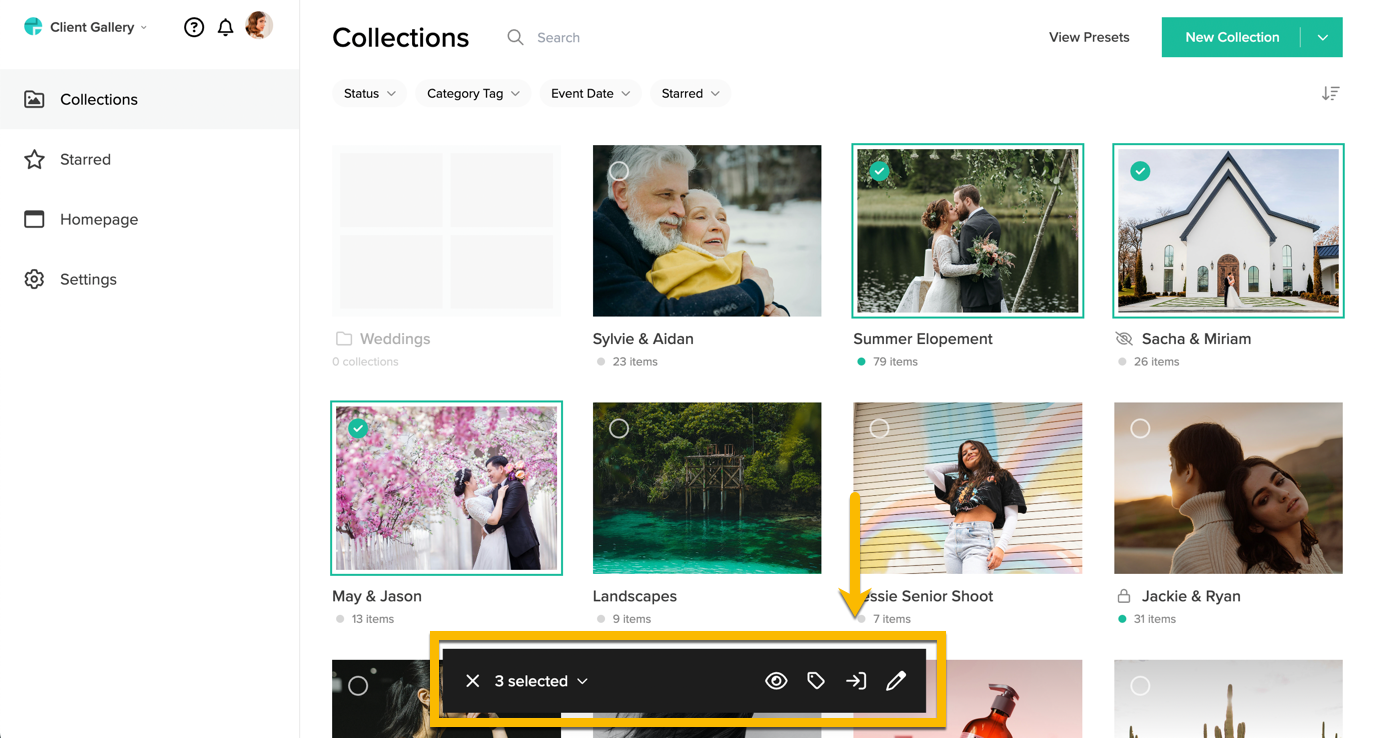Image resolution: width=1375 pixels, height=738 pixels.
Task: Open the Category Tag filter dropdown
Action: pos(473,93)
